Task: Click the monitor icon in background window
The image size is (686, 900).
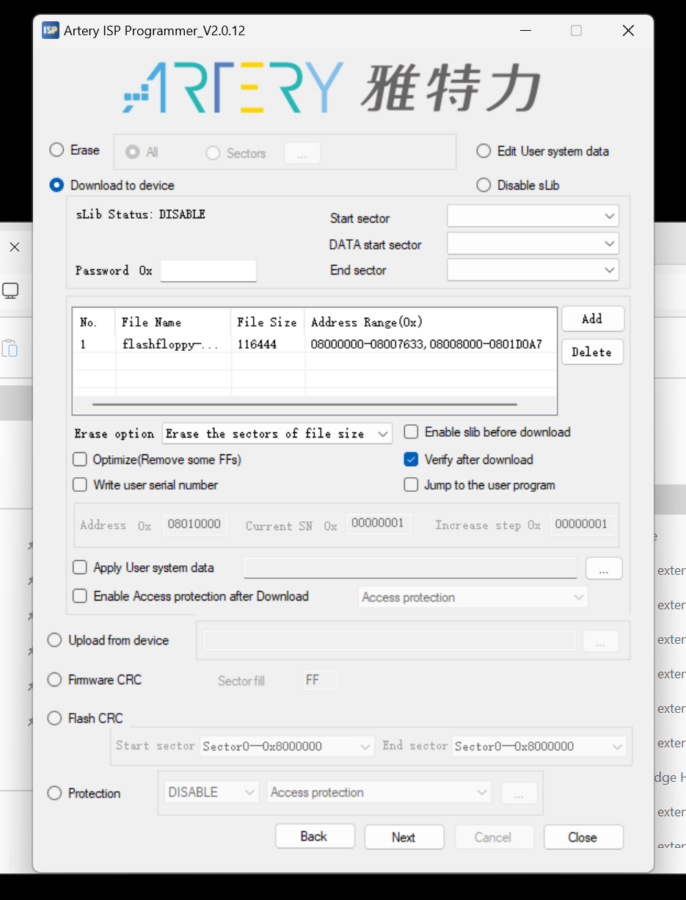Action: click(10, 291)
